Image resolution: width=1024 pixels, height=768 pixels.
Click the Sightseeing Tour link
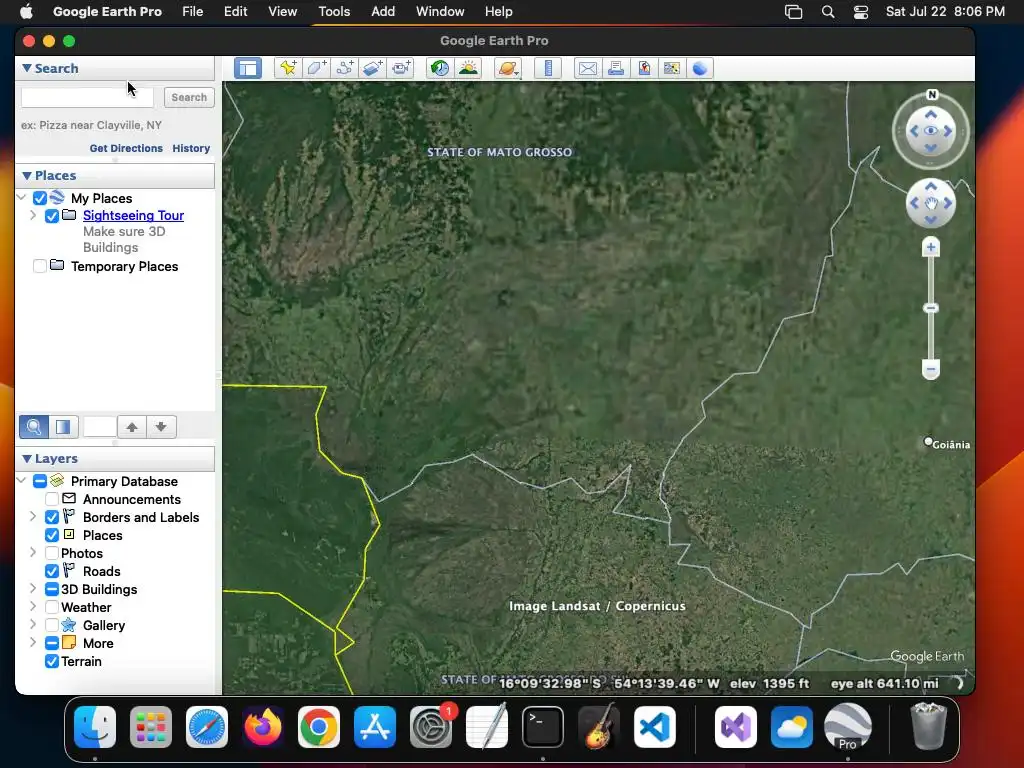[133, 216]
